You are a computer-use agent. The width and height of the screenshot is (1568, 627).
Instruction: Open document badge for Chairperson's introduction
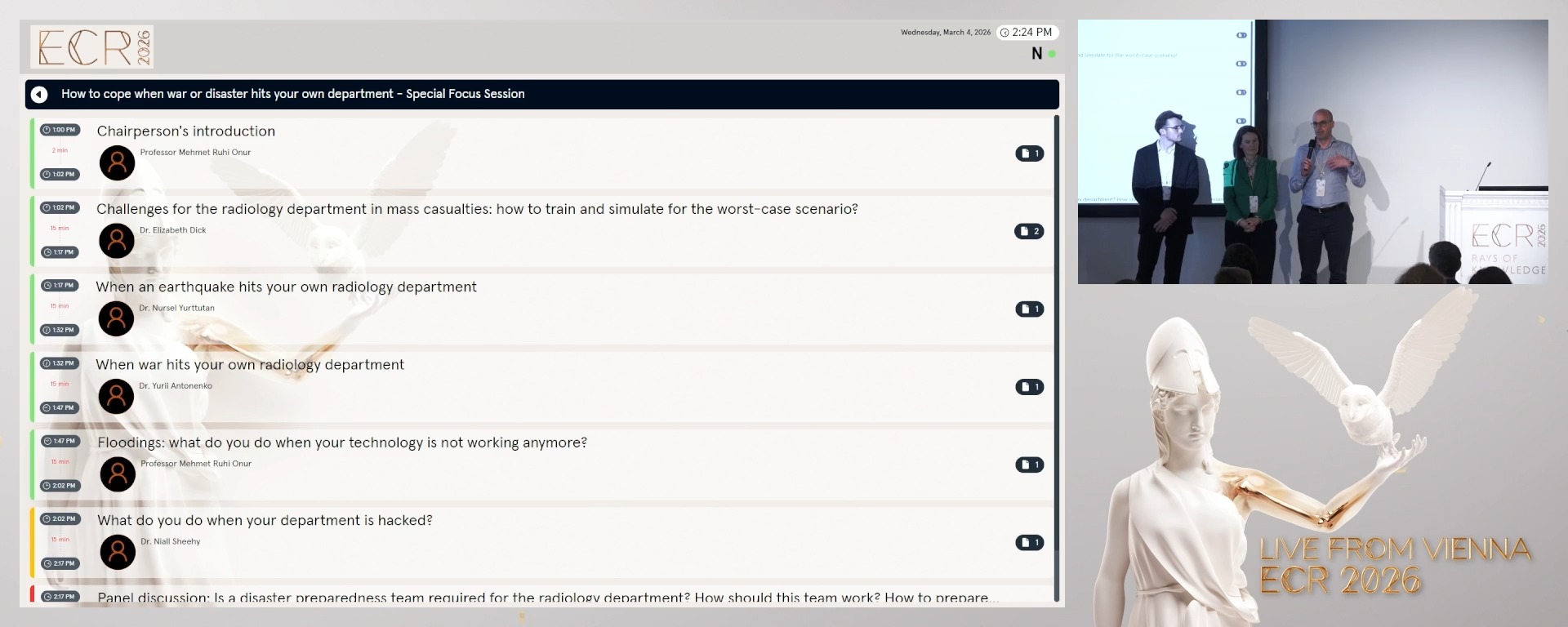1029,153
